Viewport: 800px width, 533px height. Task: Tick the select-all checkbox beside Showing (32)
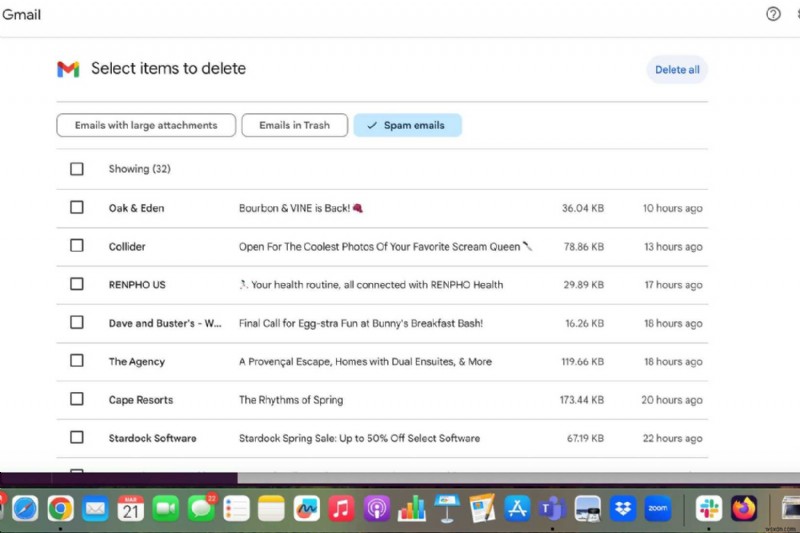pyautogui.click(x=77, y=169)
